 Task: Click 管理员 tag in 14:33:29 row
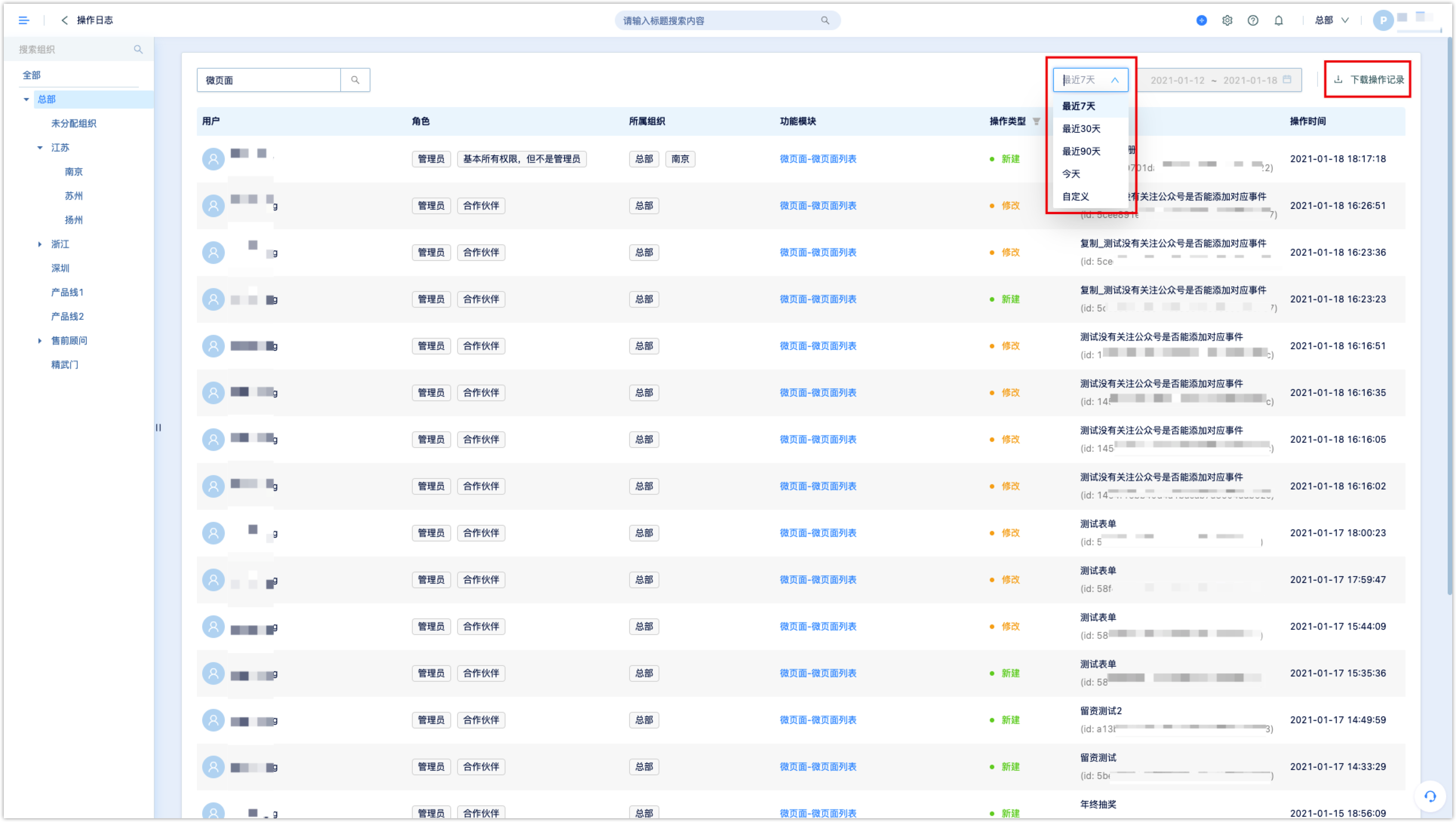pyautogui.click(x=431, y=767)
